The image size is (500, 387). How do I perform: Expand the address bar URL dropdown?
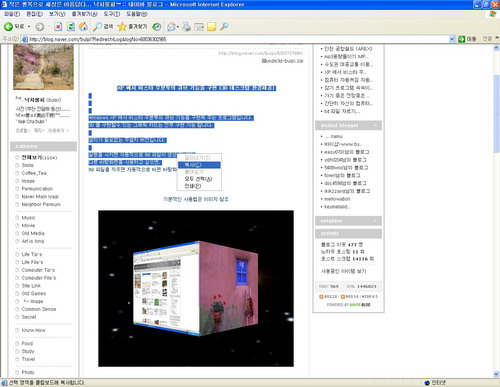point(452,39)
